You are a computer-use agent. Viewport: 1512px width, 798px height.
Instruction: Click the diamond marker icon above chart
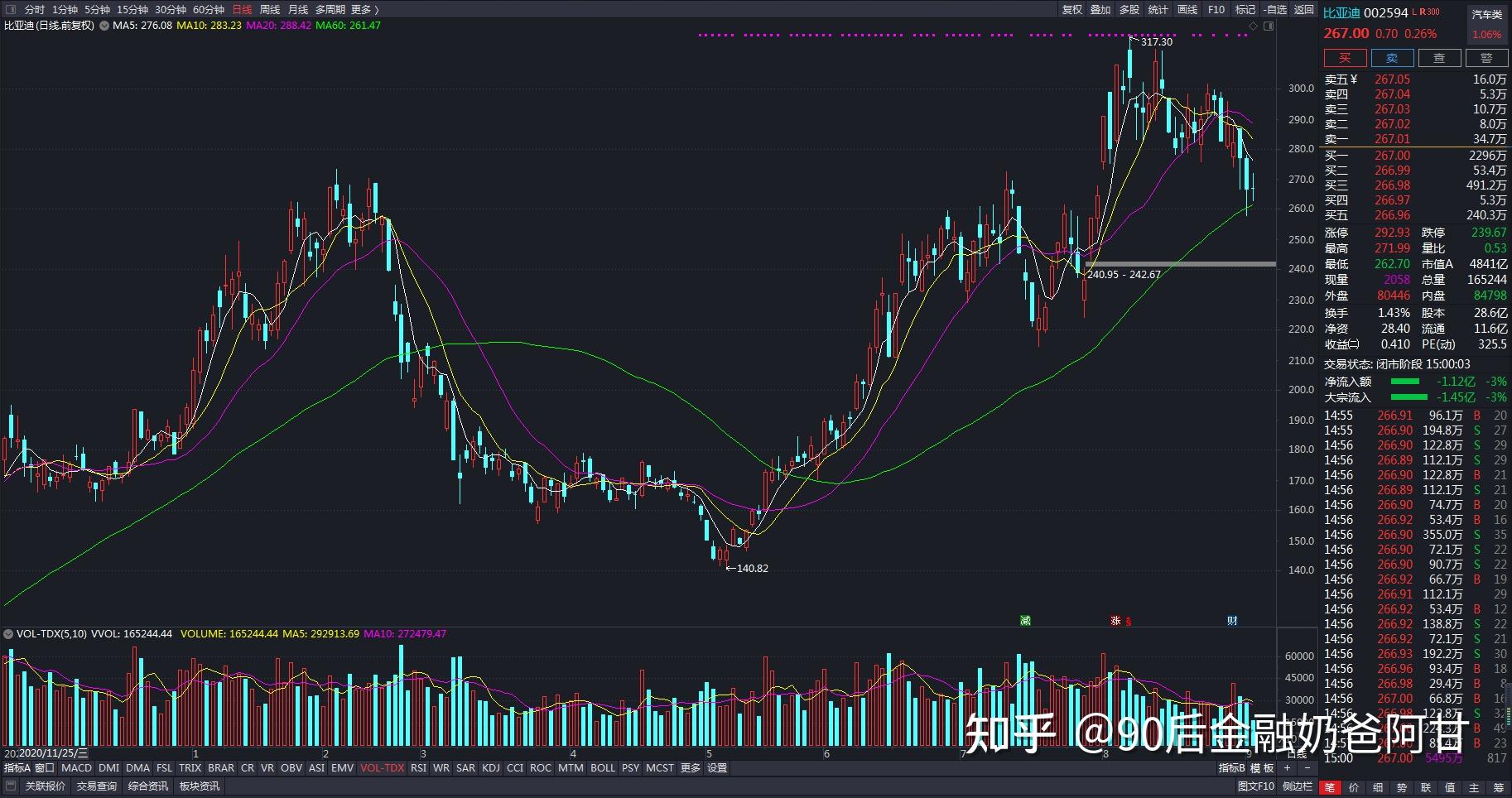[1254, 26]
